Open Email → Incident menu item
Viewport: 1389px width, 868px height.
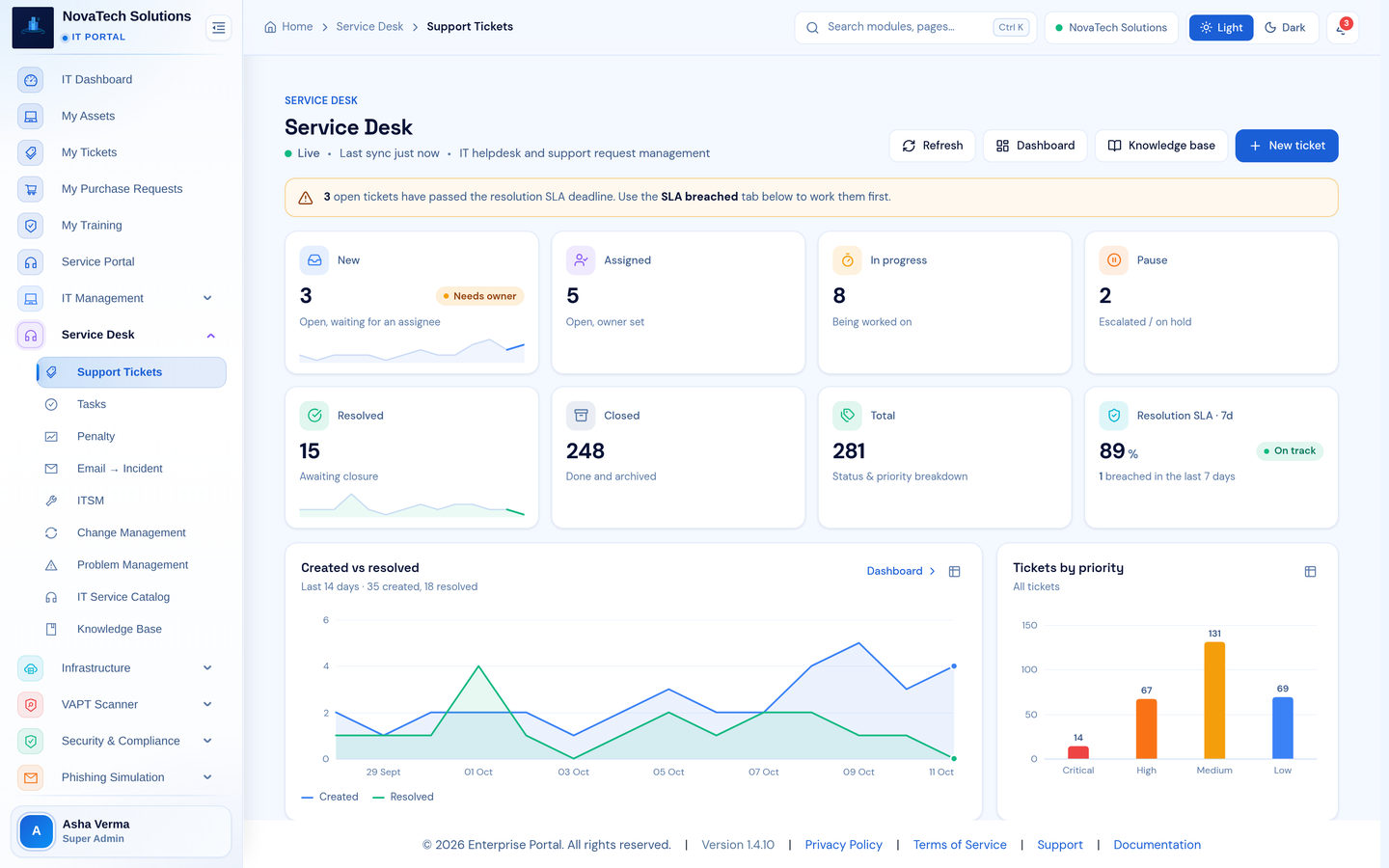[131, 469]
